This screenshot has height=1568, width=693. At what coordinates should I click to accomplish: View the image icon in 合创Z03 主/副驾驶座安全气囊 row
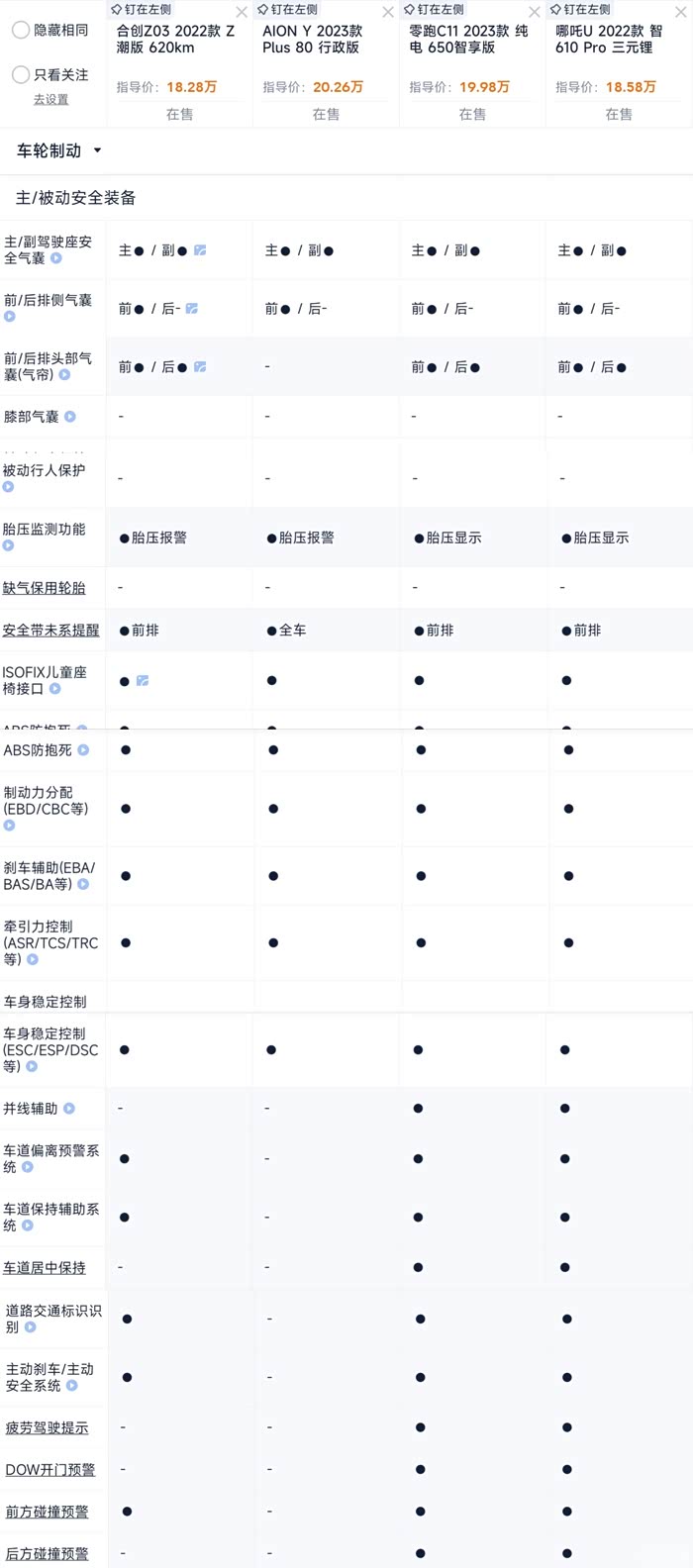click(x=200, y=250)
